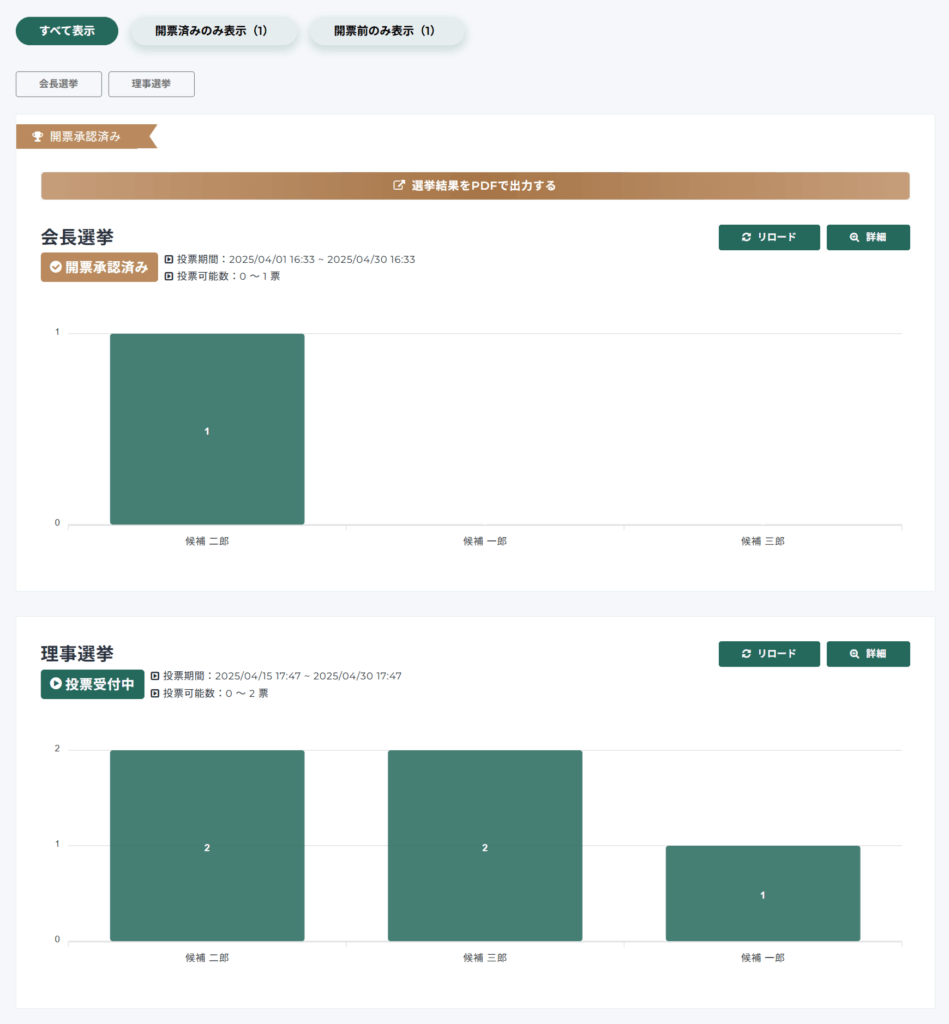
Task: Select the すべて表示 filter
Action: click(67, 31)
